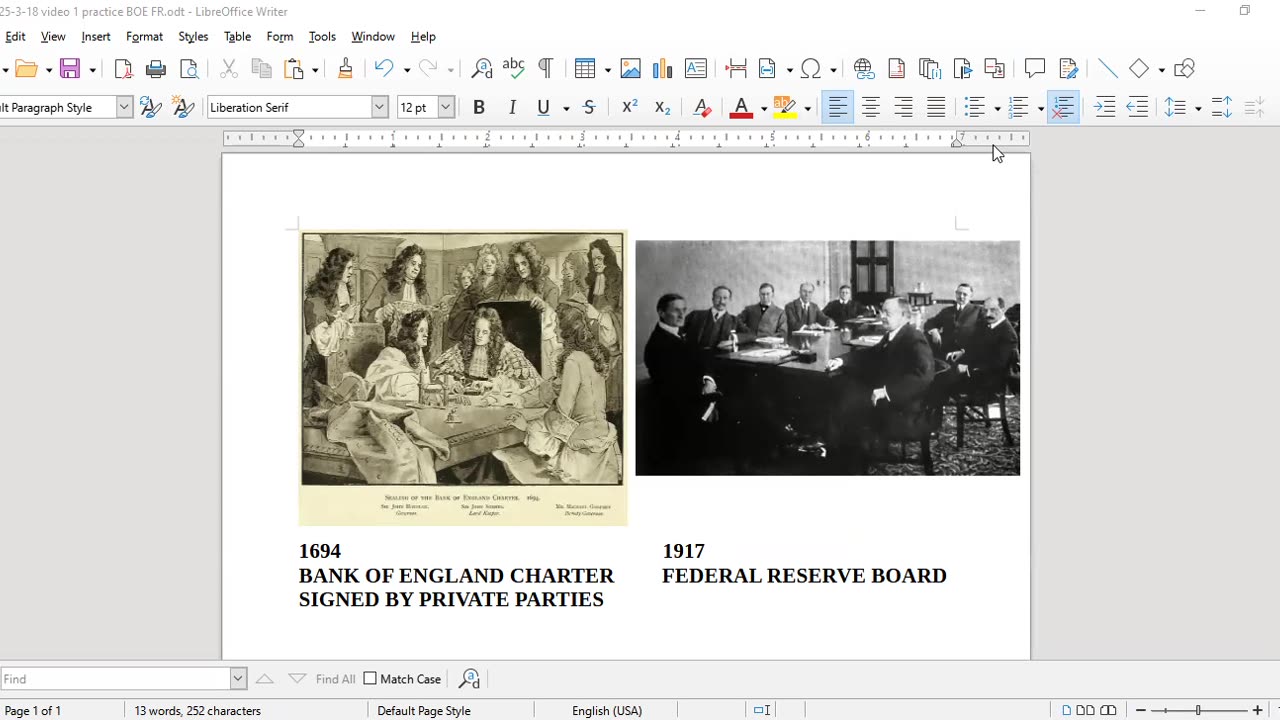The width and height of the screenshot is (1280, 720).
Task: Expand the line spacing dropdown arrow
Action: (1197, 108)
